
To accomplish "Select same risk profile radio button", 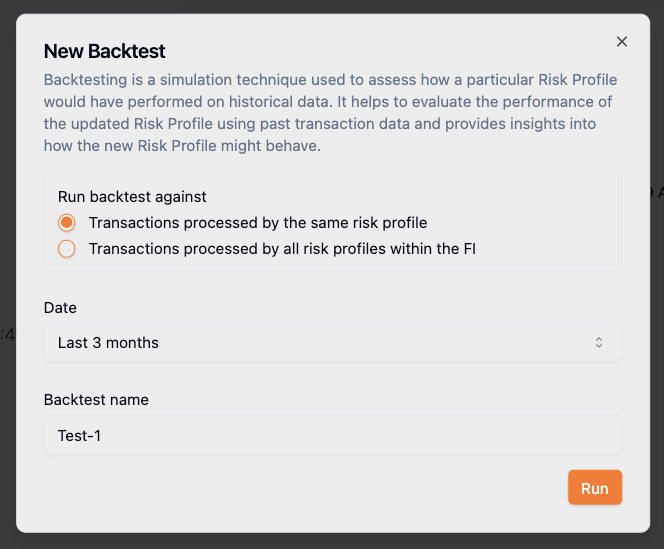I will coord(67,222).
